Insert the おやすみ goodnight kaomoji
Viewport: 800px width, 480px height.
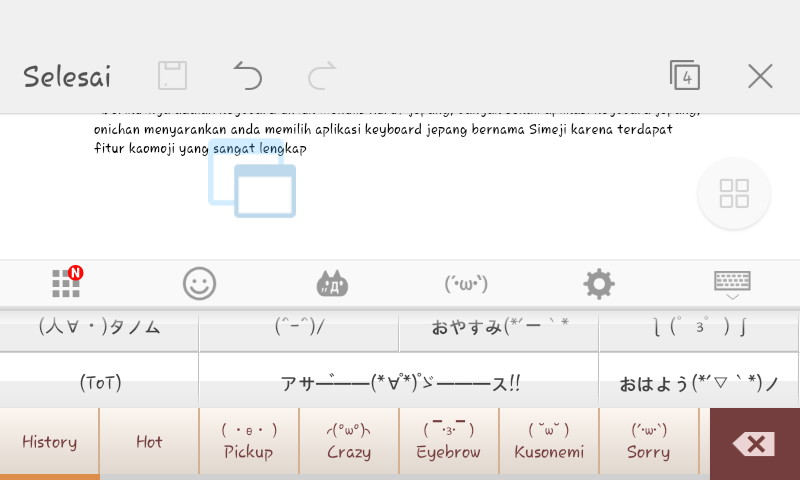[499, 331]
